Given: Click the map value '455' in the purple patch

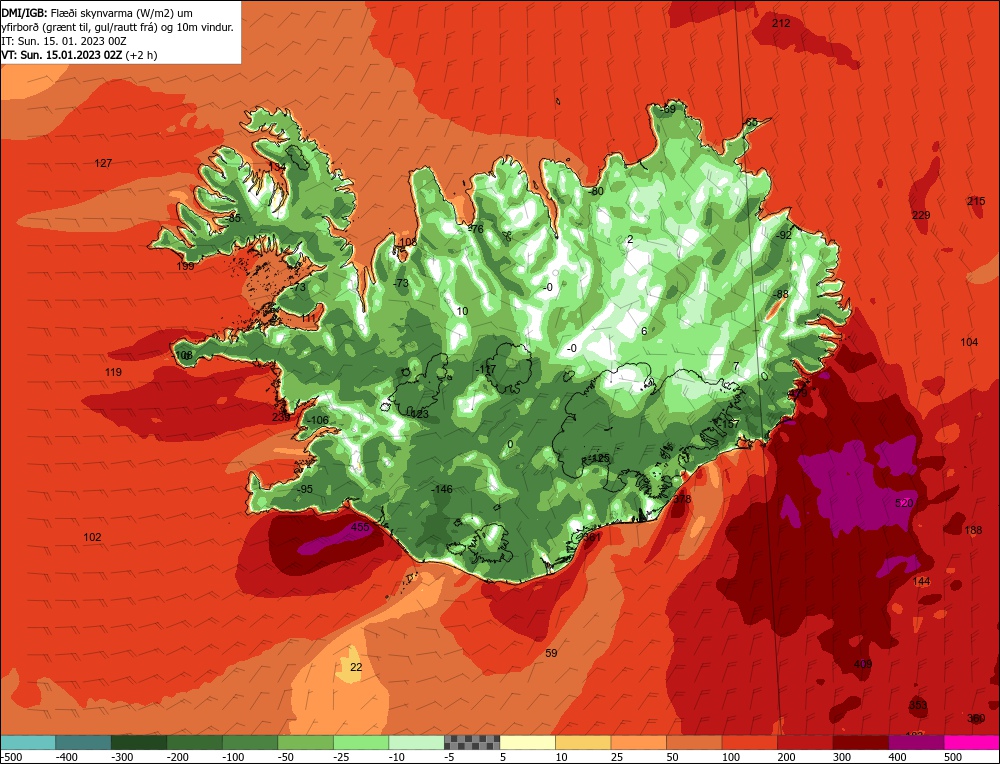Looking at the screenshot, I should point(360,527).
